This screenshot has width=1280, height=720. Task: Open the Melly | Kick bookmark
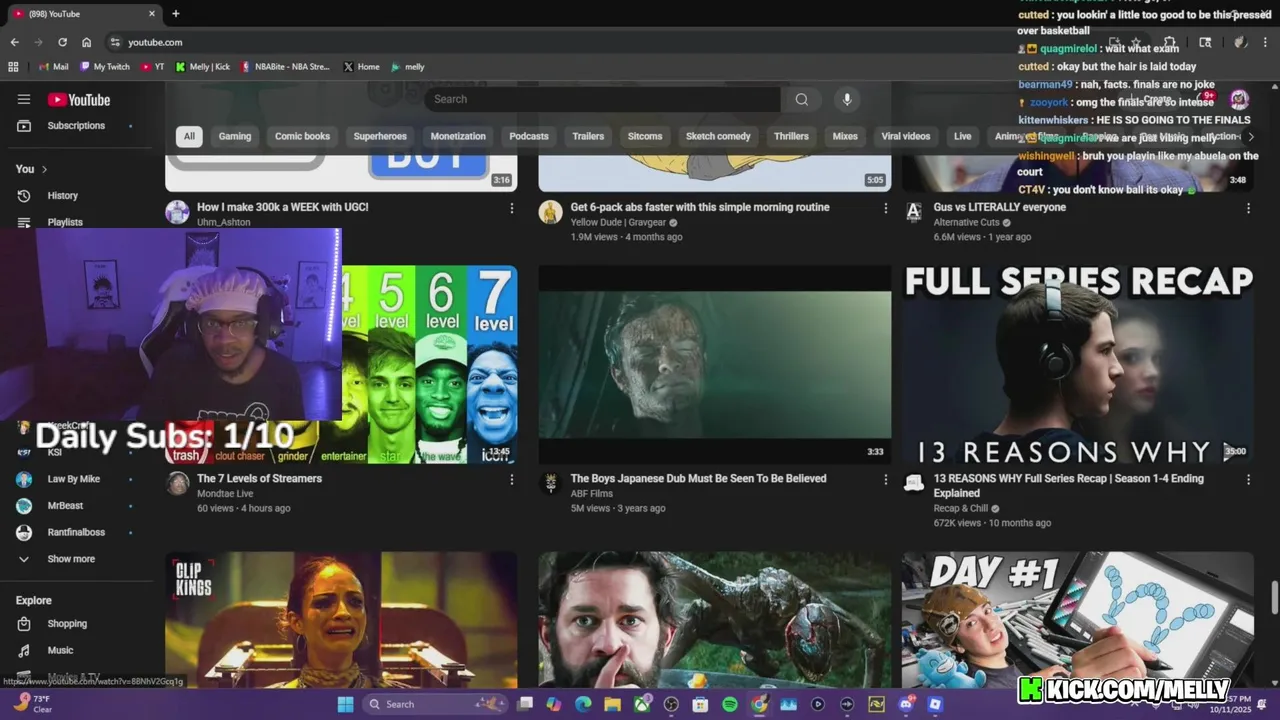[x=202, y=67]
